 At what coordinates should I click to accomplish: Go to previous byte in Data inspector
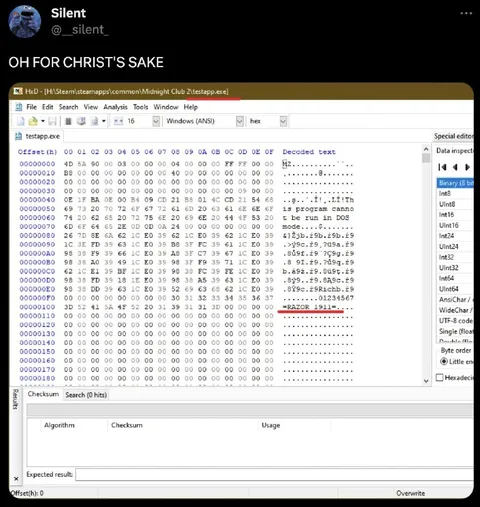[x=455, y=167]
